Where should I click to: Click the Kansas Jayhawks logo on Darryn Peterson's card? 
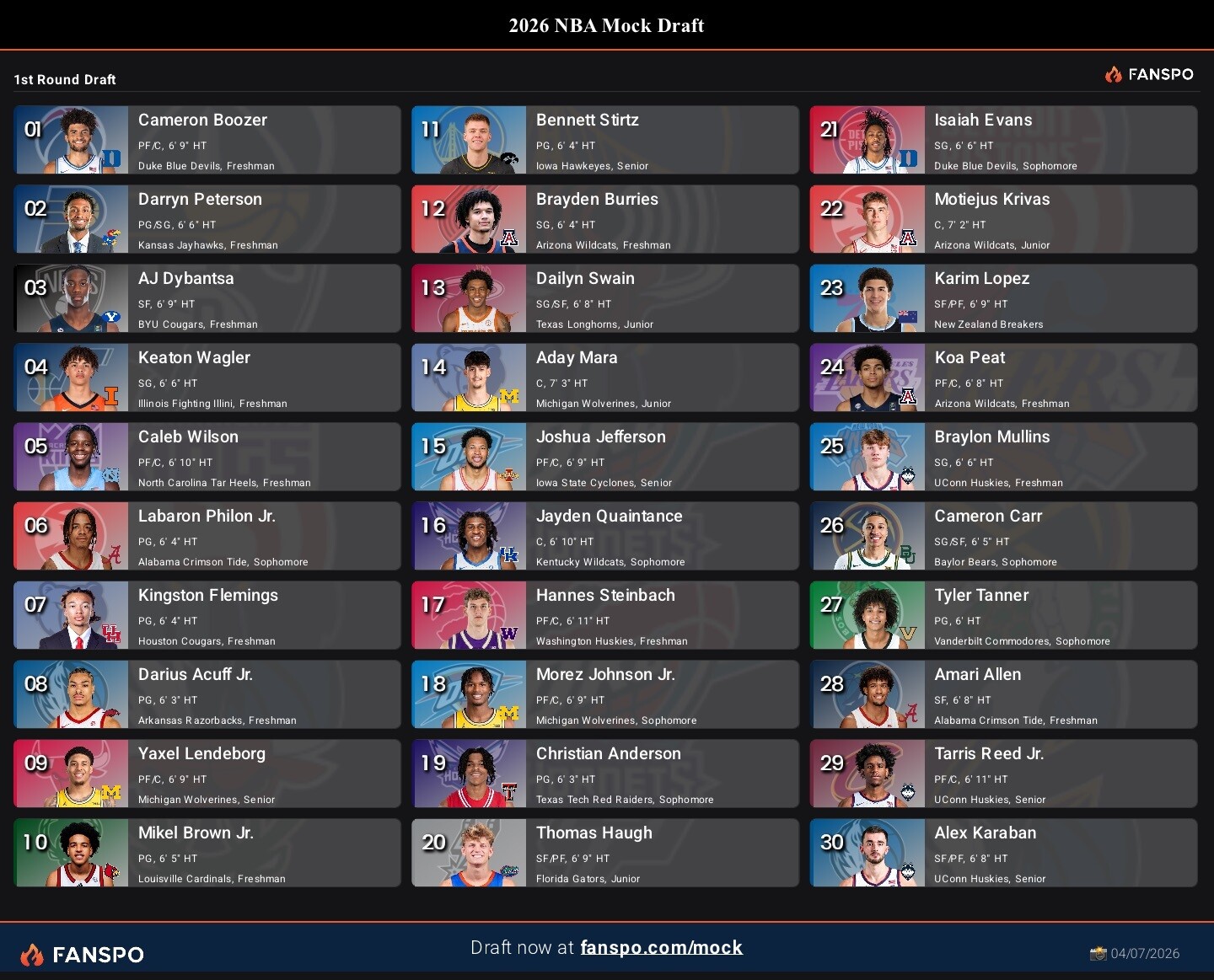(x=111, y=238)
